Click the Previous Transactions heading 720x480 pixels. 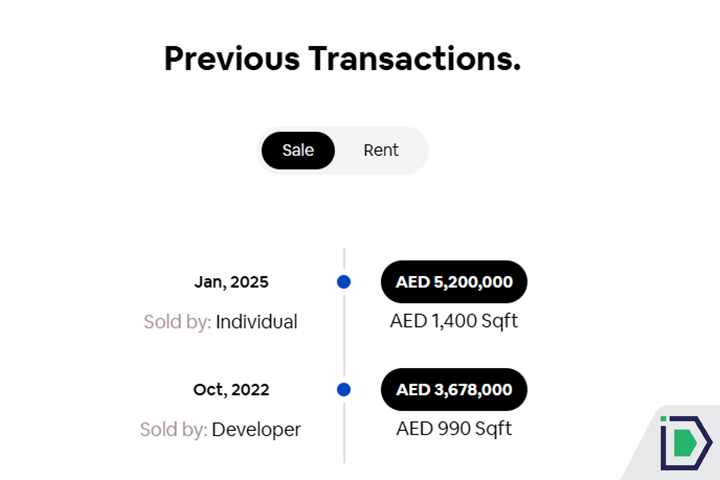[x=342, y=58]
